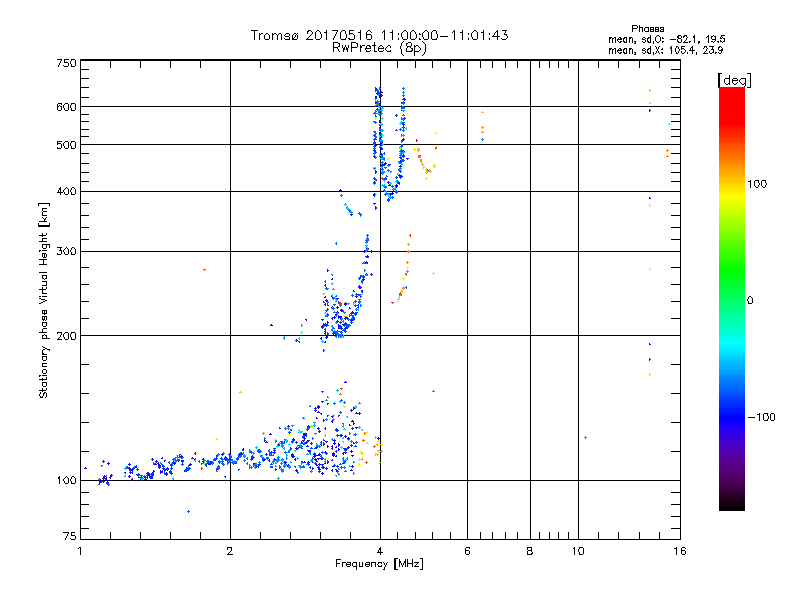Click the 'mean, sd,X: 105.4, 23.9' statistic
This screenshot has width=800, height=600.
point(665,50)
